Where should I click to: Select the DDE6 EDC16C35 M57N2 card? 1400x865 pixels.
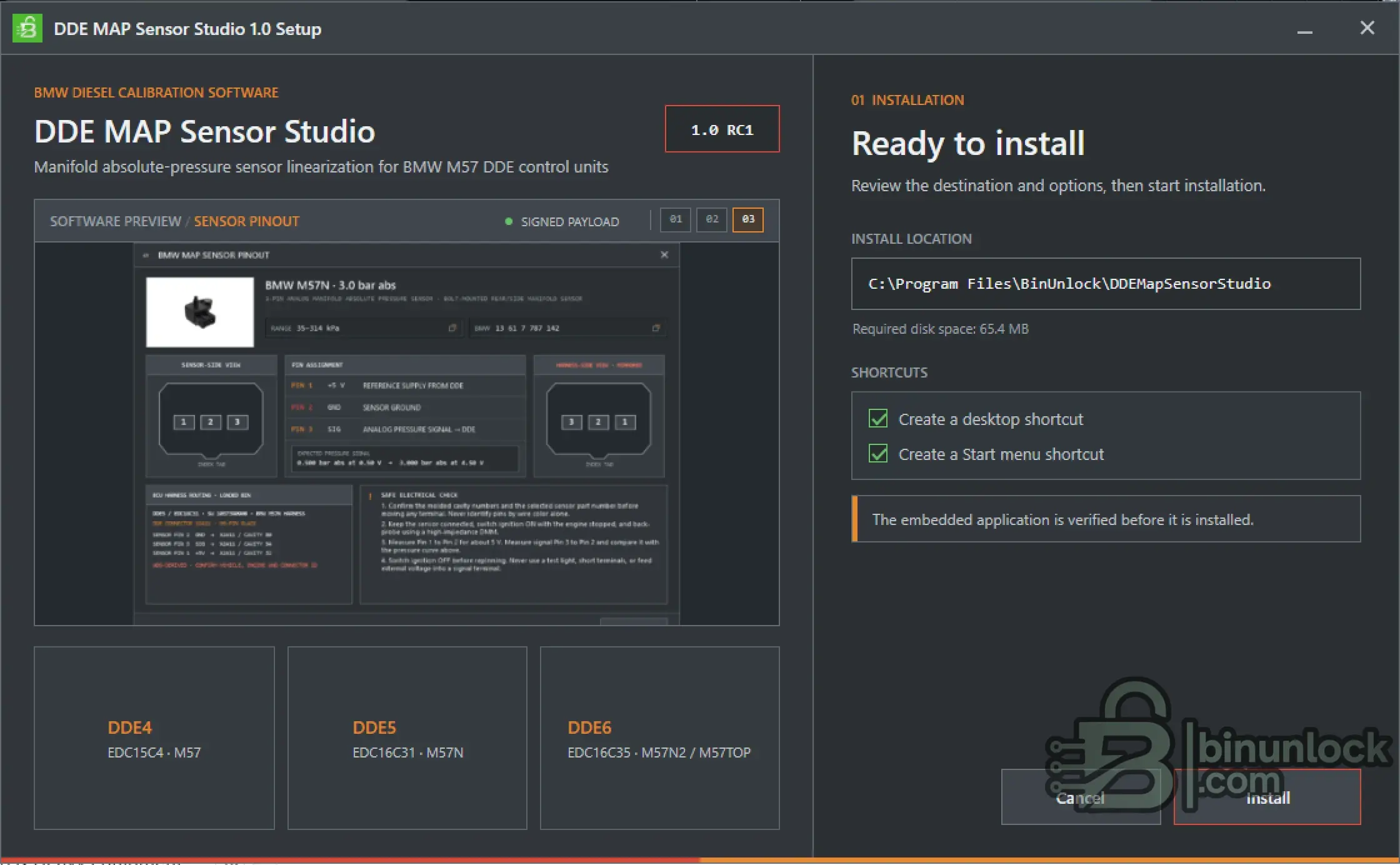pos(660,738)
